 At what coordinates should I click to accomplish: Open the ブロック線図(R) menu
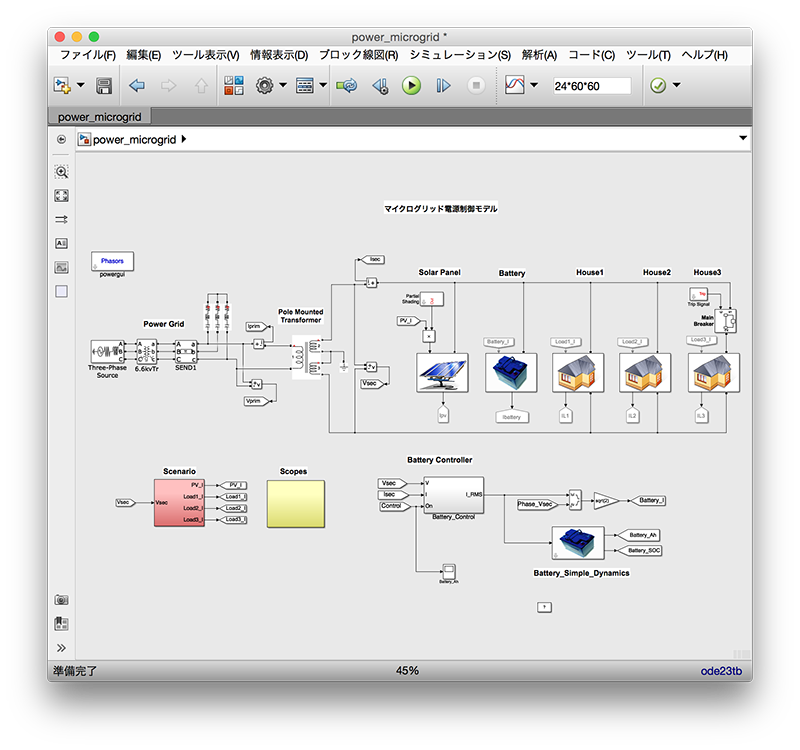point(359,55)
